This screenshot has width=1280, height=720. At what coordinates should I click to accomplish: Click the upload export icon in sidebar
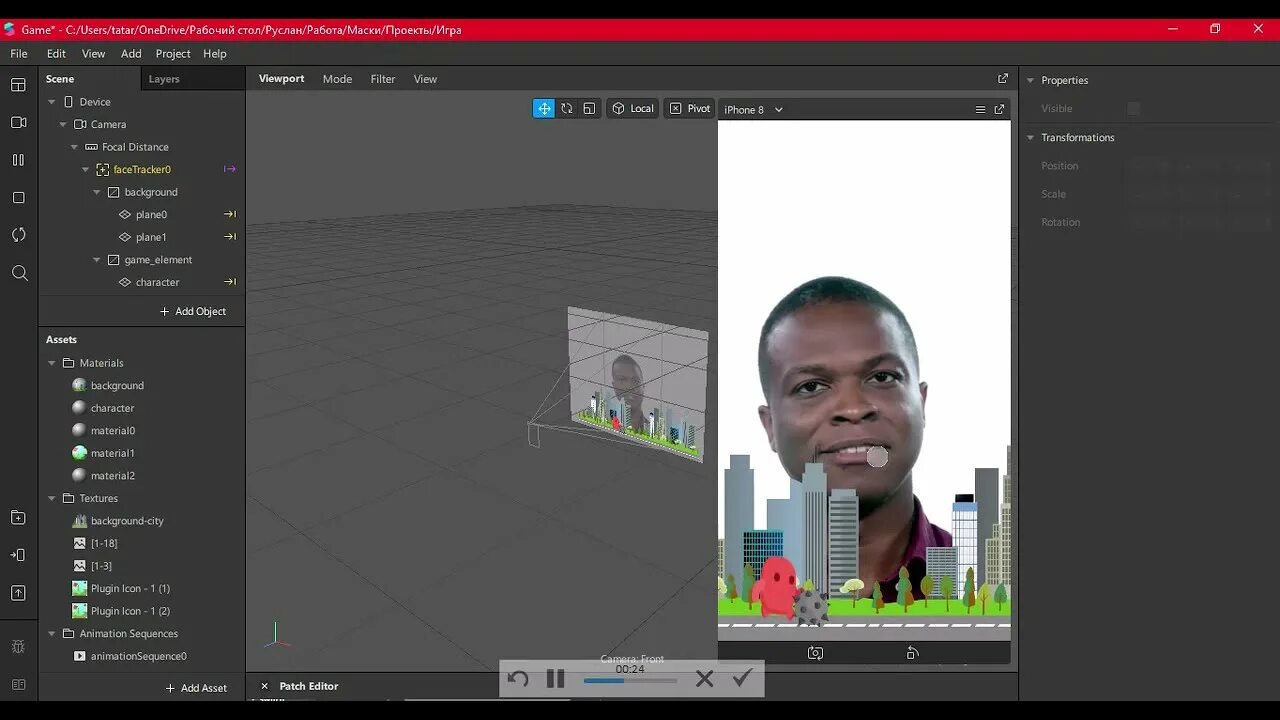tap(18, 593)
